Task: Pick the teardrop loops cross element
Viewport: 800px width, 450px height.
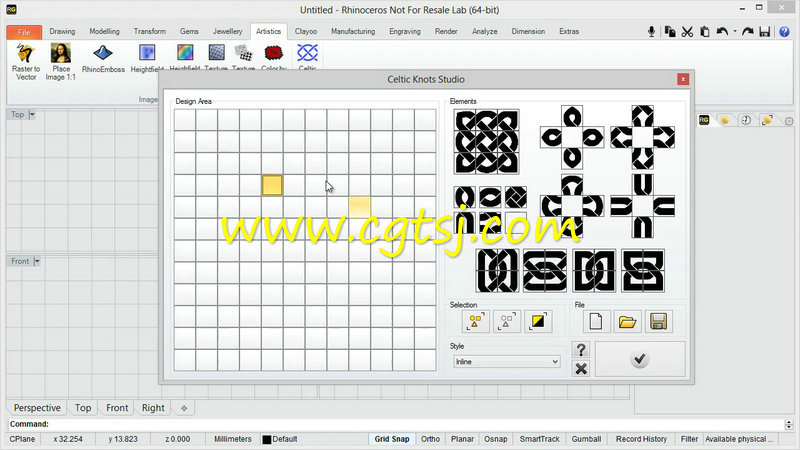Action: (571, 137)
